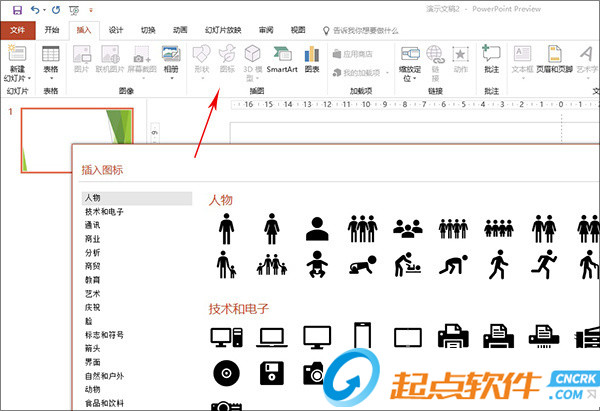Choose the diaper changing icon
This screenshot has height=411, width=600.
(x=408, y=264)
